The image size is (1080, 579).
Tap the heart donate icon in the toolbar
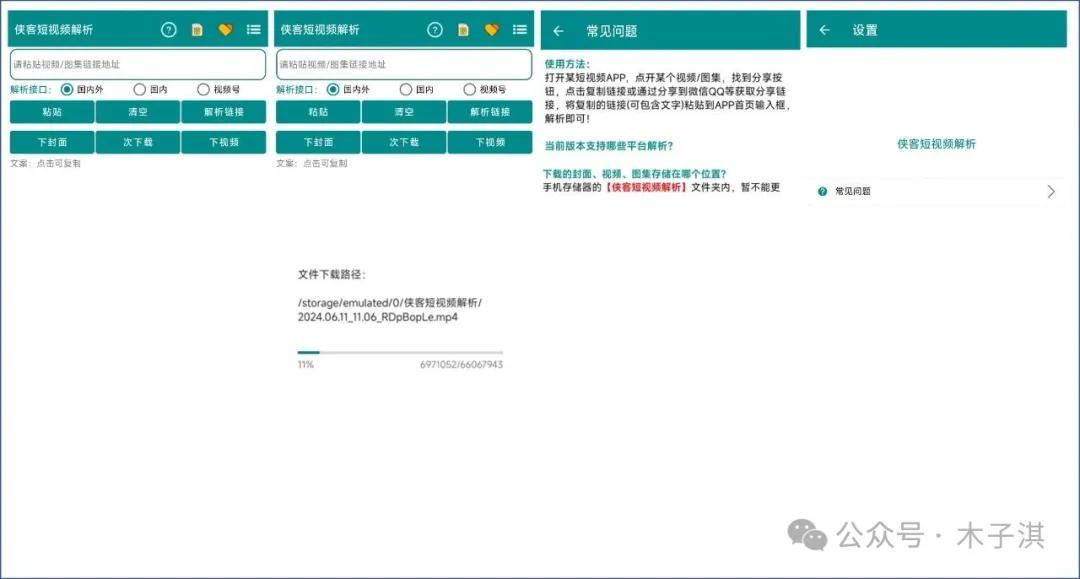225,30
